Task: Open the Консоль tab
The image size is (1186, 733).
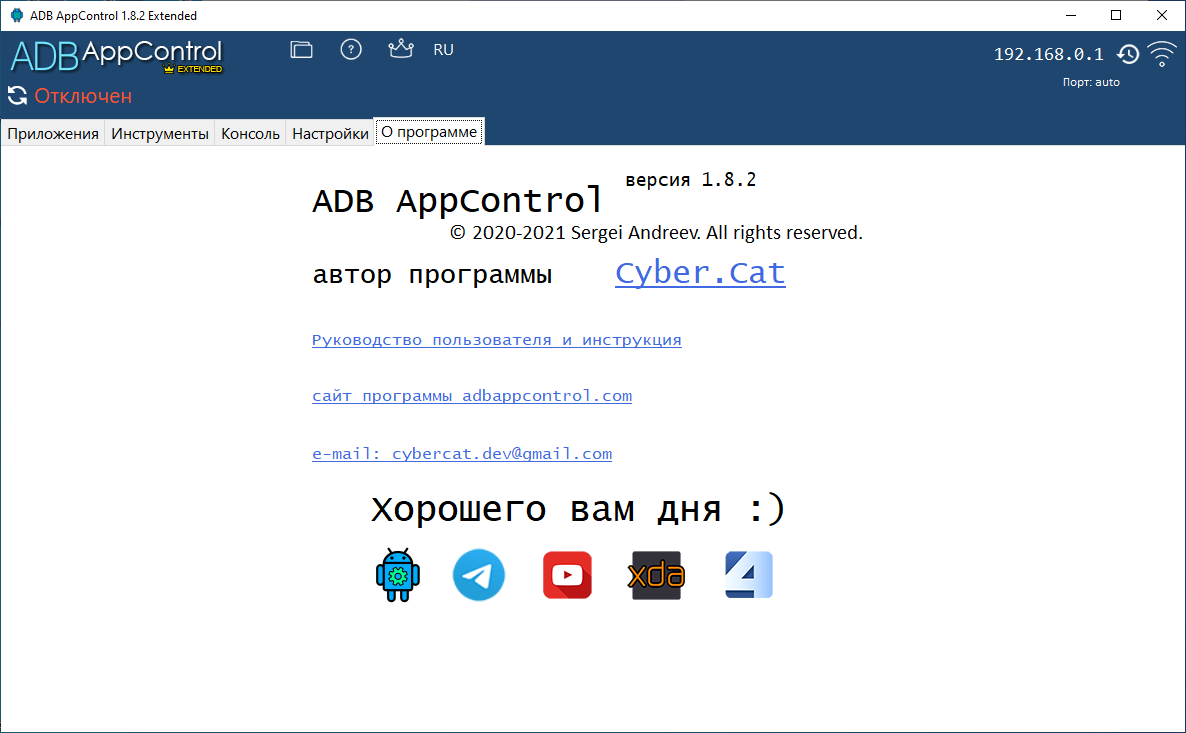Action: [250, 134]
